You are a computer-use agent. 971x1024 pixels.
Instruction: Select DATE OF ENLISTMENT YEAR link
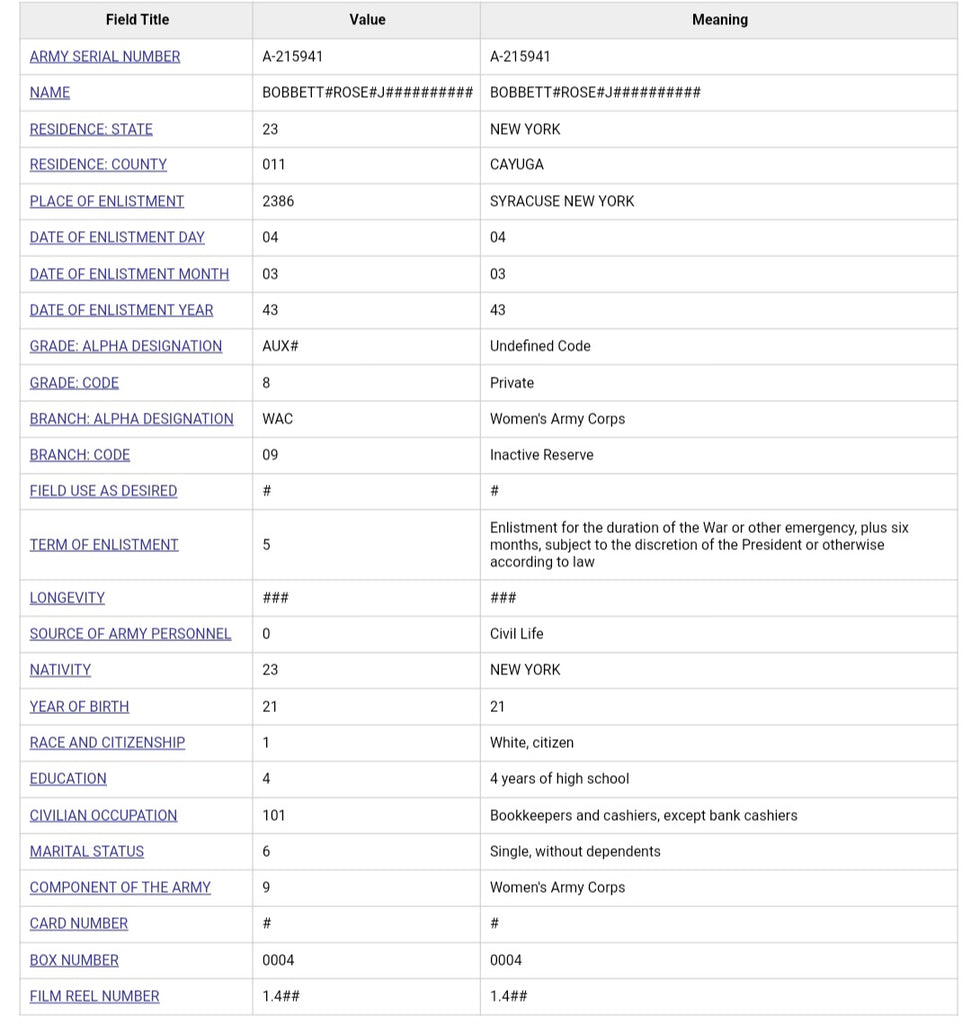(121, 310)
